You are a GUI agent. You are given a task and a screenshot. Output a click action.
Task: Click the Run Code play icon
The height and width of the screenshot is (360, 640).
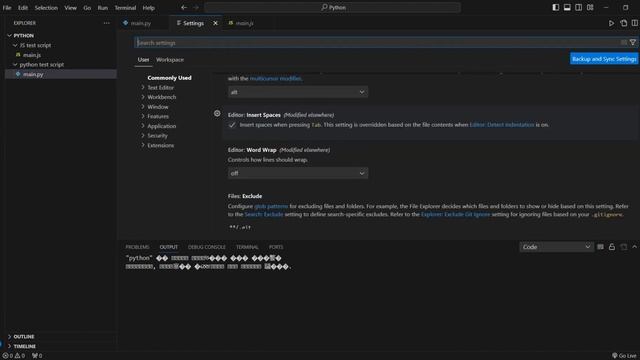[611, 23]
